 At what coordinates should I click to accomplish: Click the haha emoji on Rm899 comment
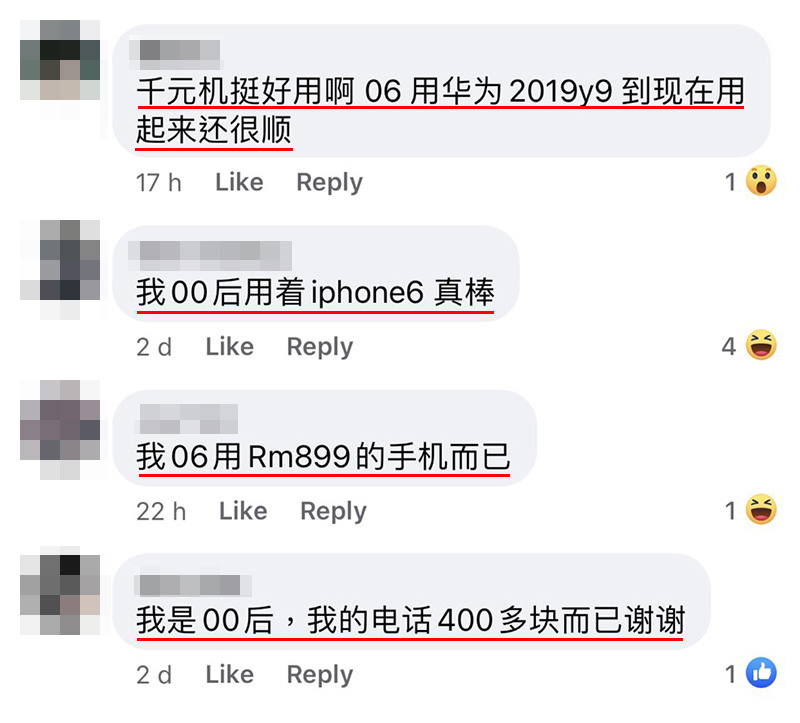(x=761, y=509)
